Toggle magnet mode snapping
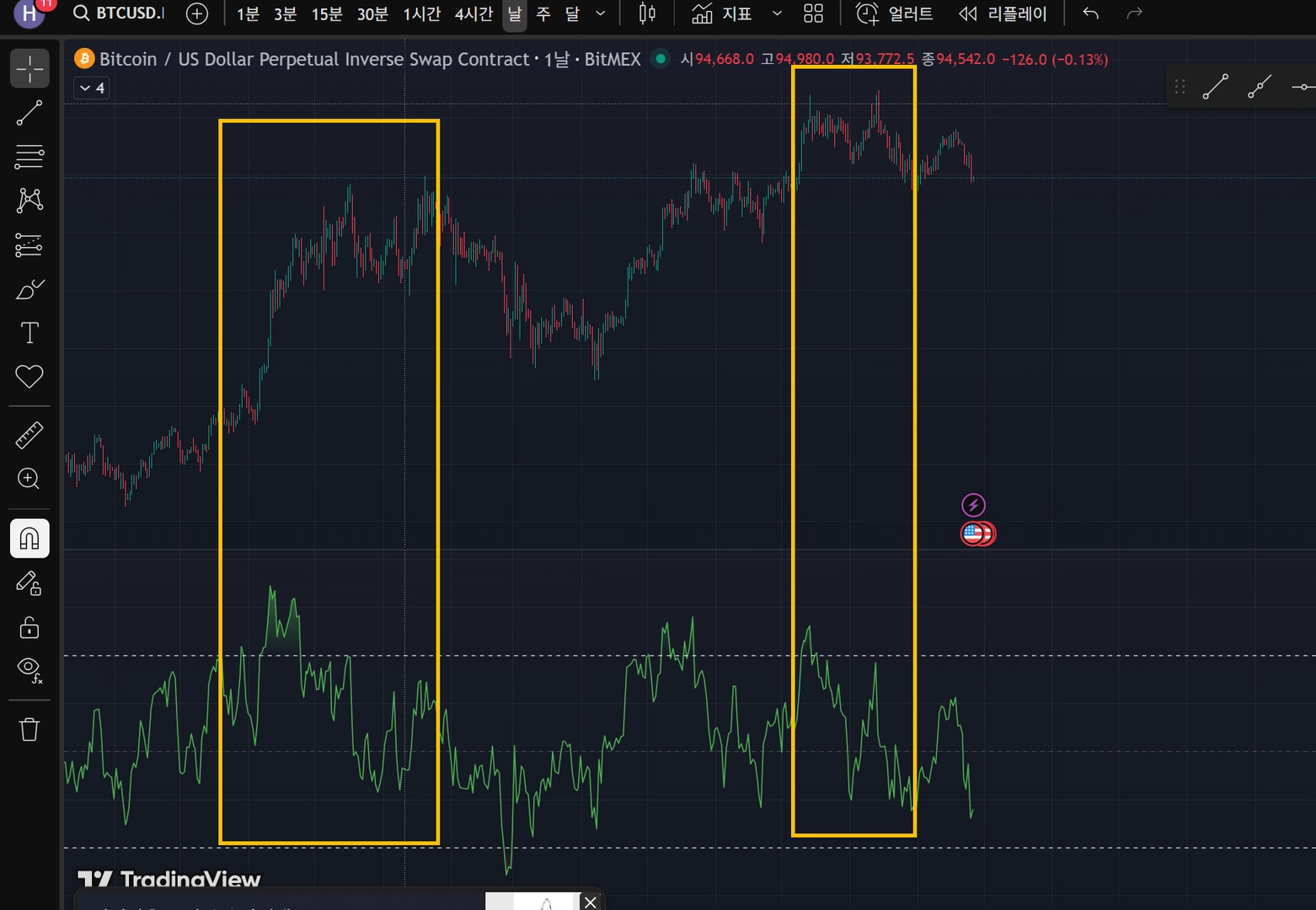 coord(29,538)
